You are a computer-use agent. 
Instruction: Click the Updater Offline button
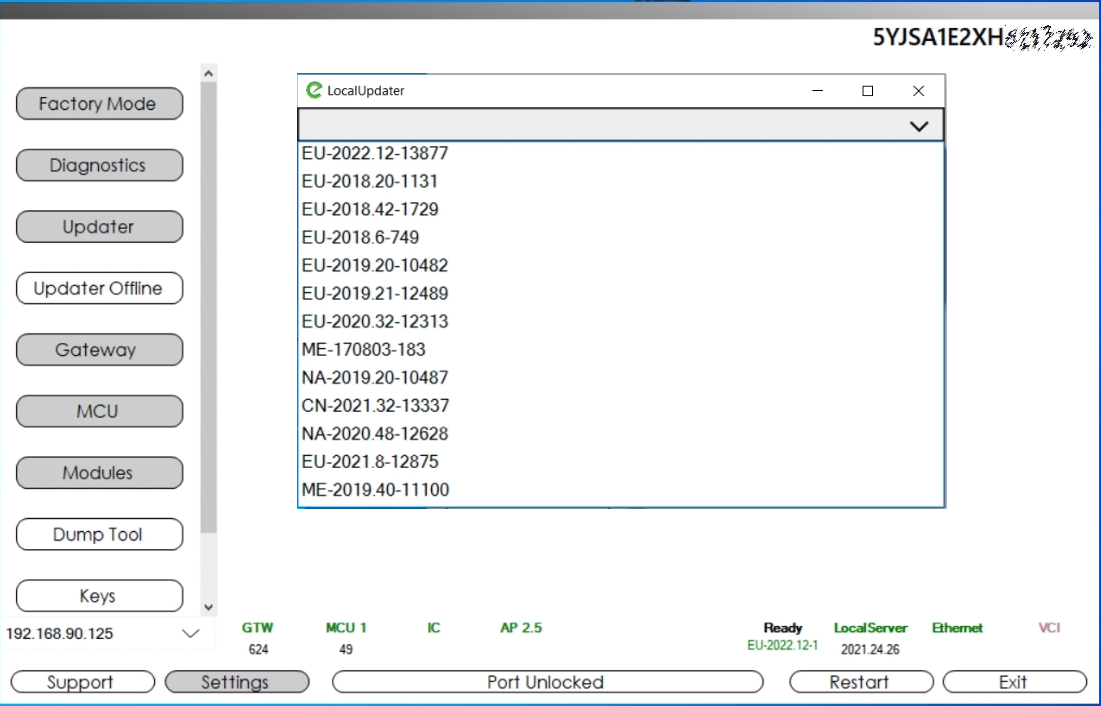pos(99,289)
